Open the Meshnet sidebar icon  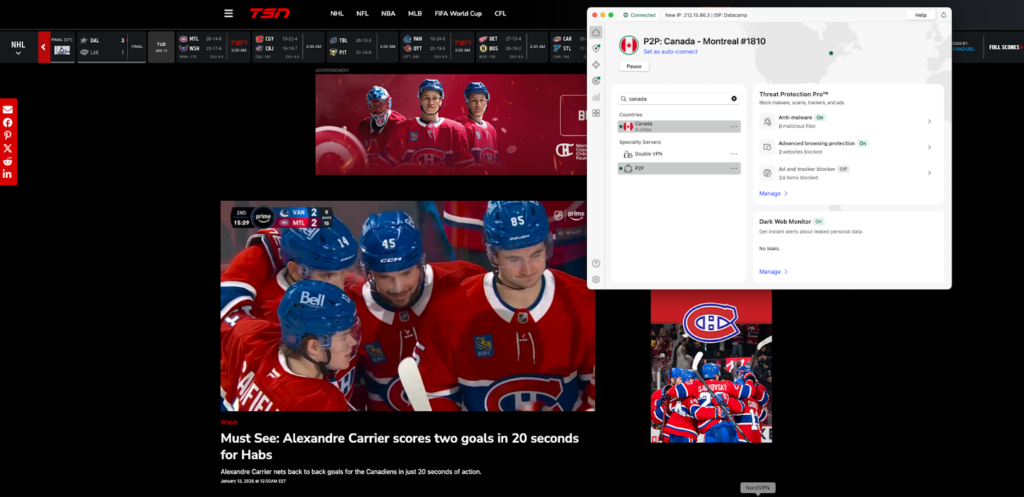point(596,65)
